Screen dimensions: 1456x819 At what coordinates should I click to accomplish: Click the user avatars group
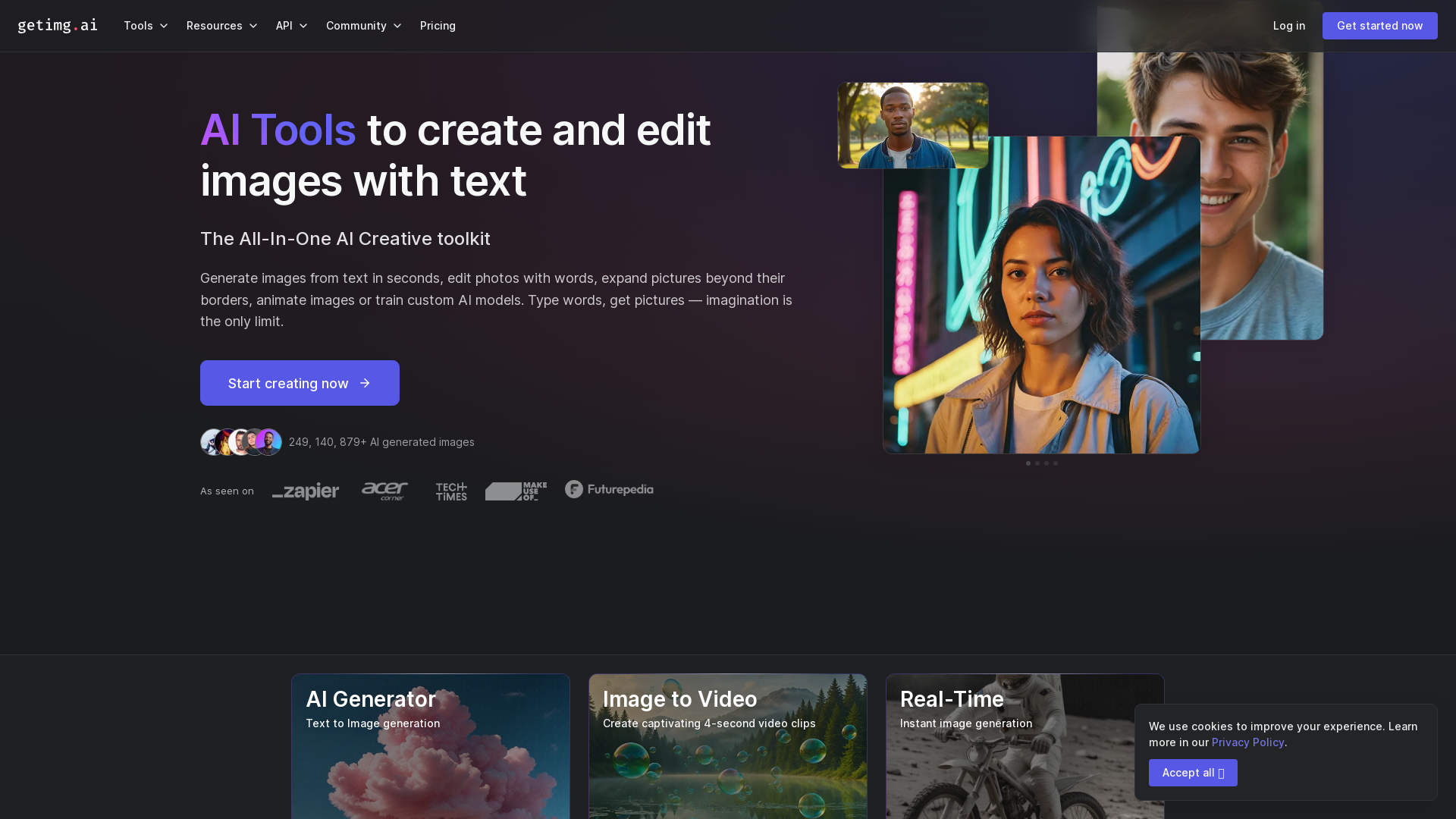click(241, 442)
